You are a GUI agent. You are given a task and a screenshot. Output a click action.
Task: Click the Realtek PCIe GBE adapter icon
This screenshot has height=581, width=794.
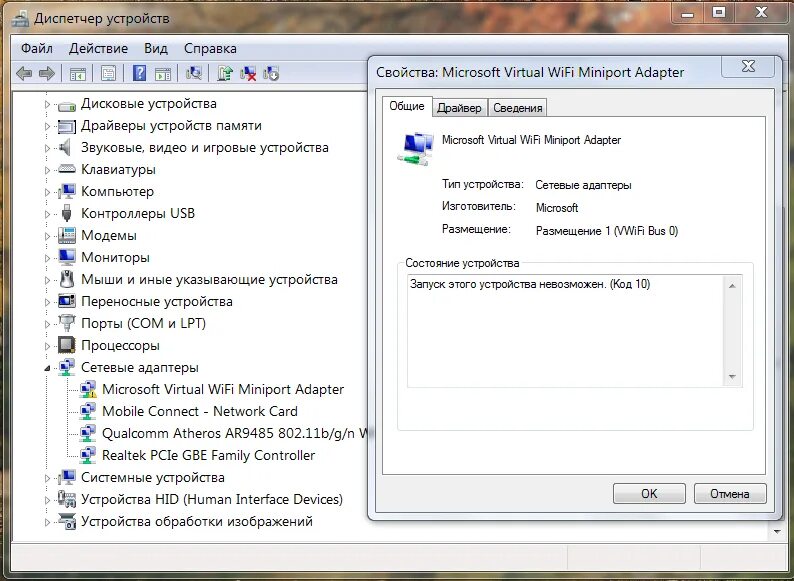(88, 455)
